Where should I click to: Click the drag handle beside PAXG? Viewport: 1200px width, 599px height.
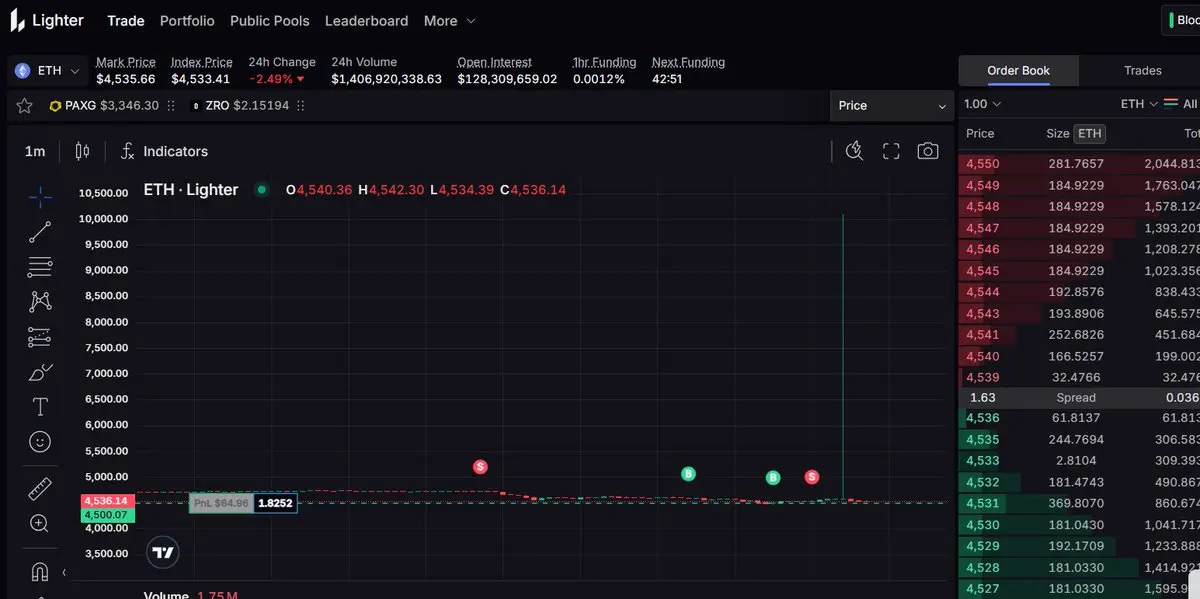(x=171, y=105)
